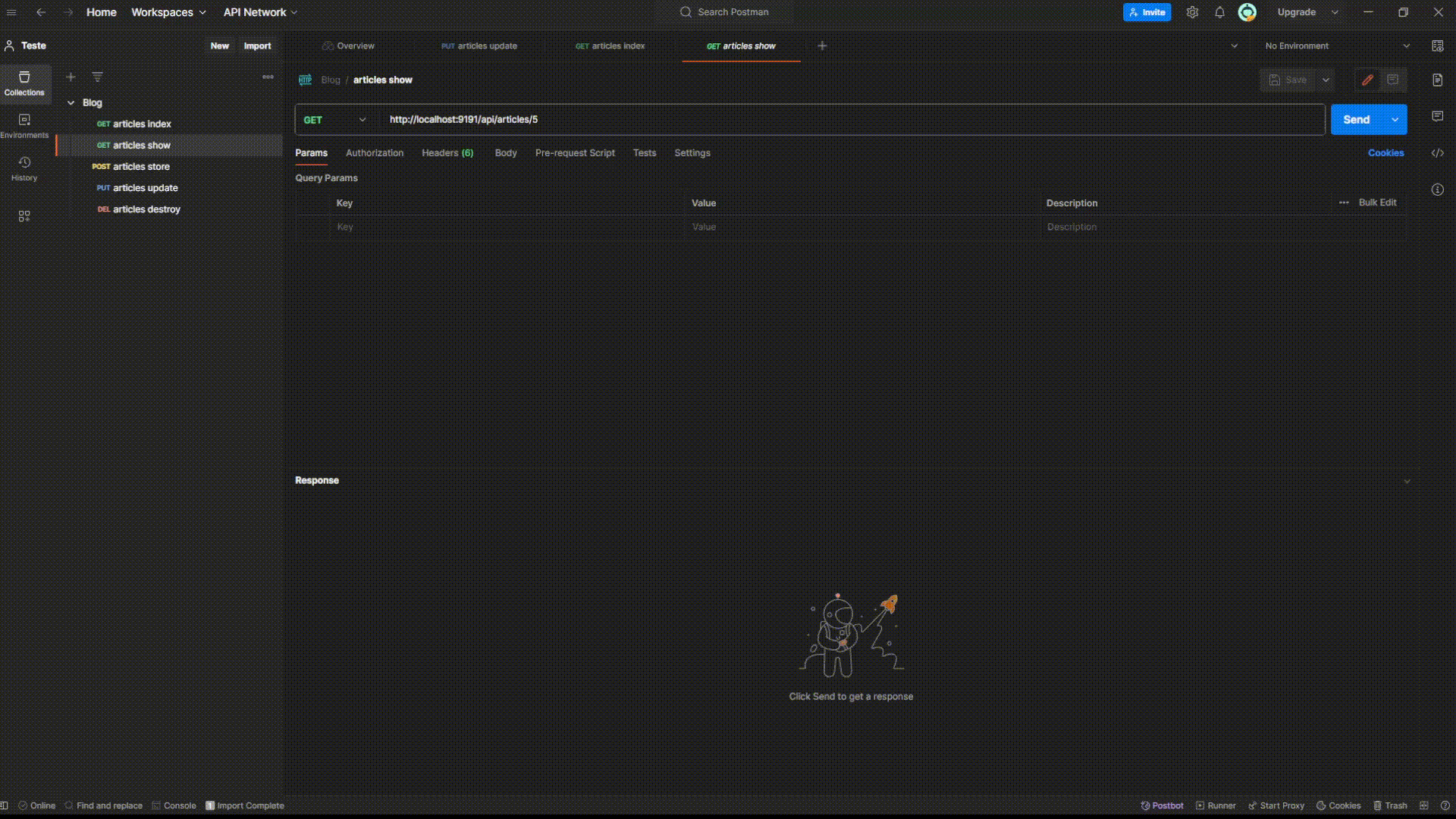Expand the Send button arrow options
The width and height of the screenshot is (1456, 819).
click(1395, 120)
